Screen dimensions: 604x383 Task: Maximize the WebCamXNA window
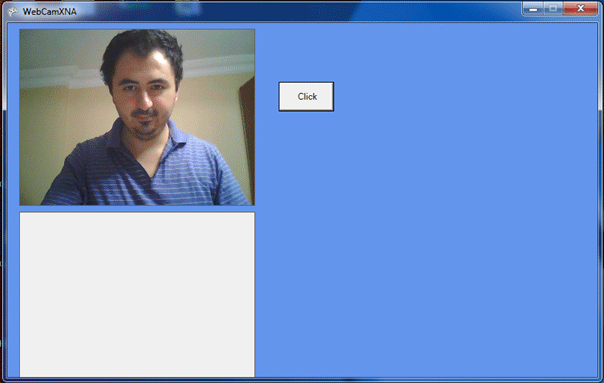[x=553, y=9]
